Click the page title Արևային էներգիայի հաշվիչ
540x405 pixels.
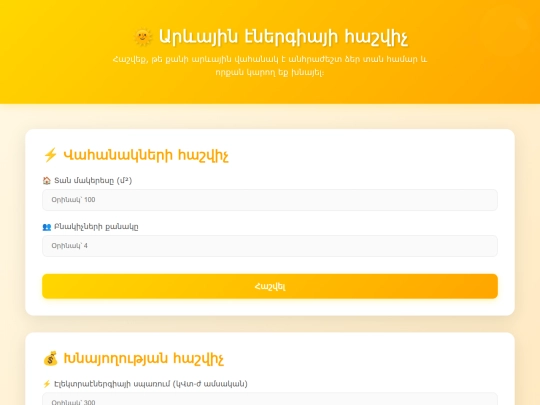tap(283, 37)
